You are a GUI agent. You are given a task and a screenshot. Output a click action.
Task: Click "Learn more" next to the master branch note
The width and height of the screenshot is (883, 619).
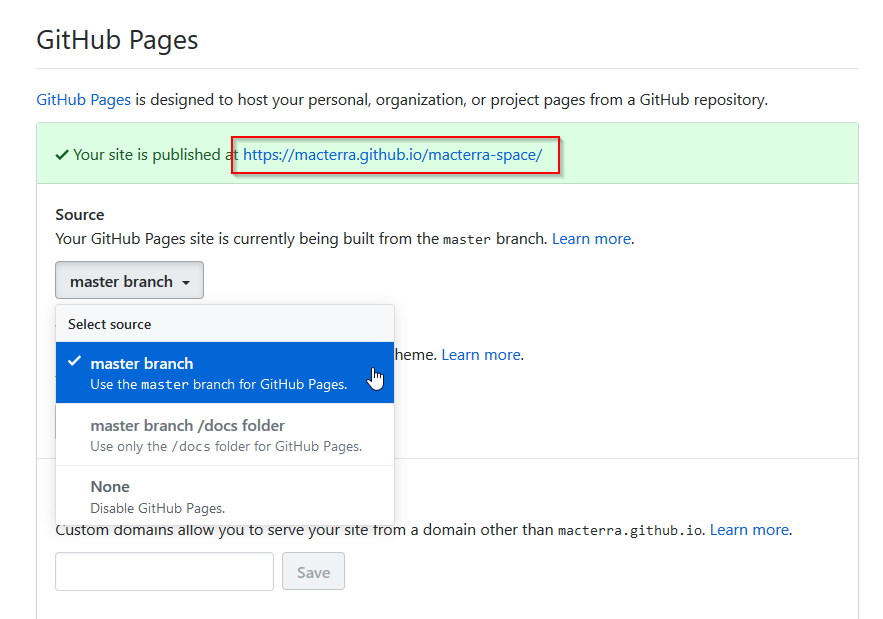point(591,238)
